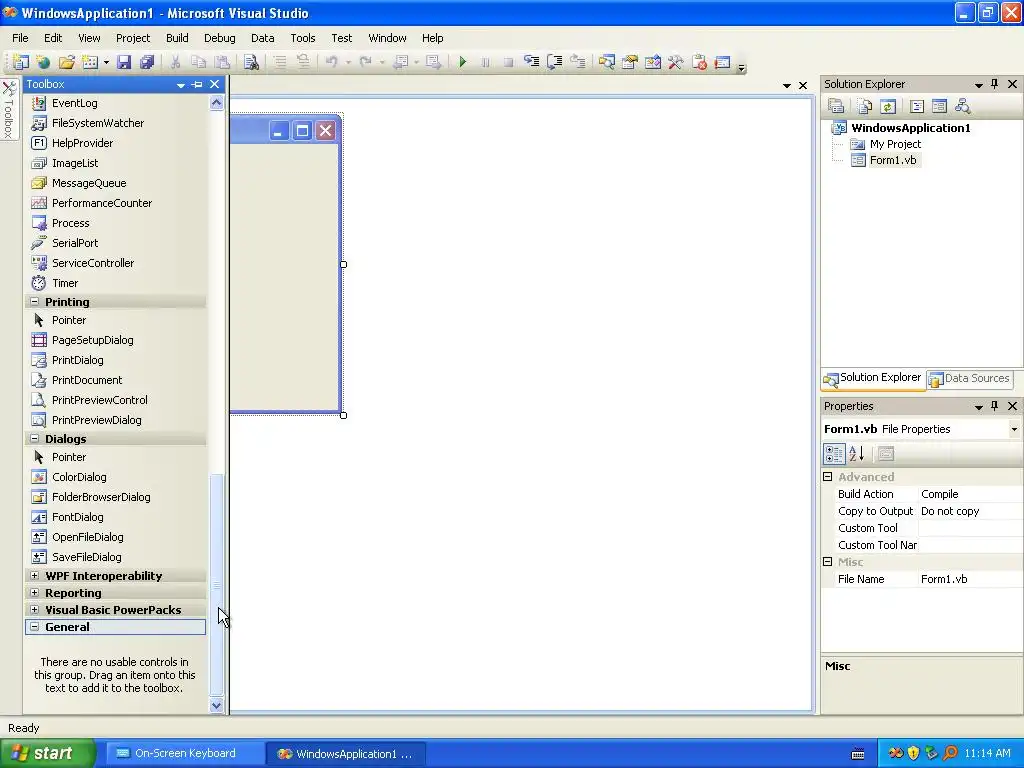
Task: Toggle Alphabetical sort in Properties panel
Action: (x=857, y=453)
